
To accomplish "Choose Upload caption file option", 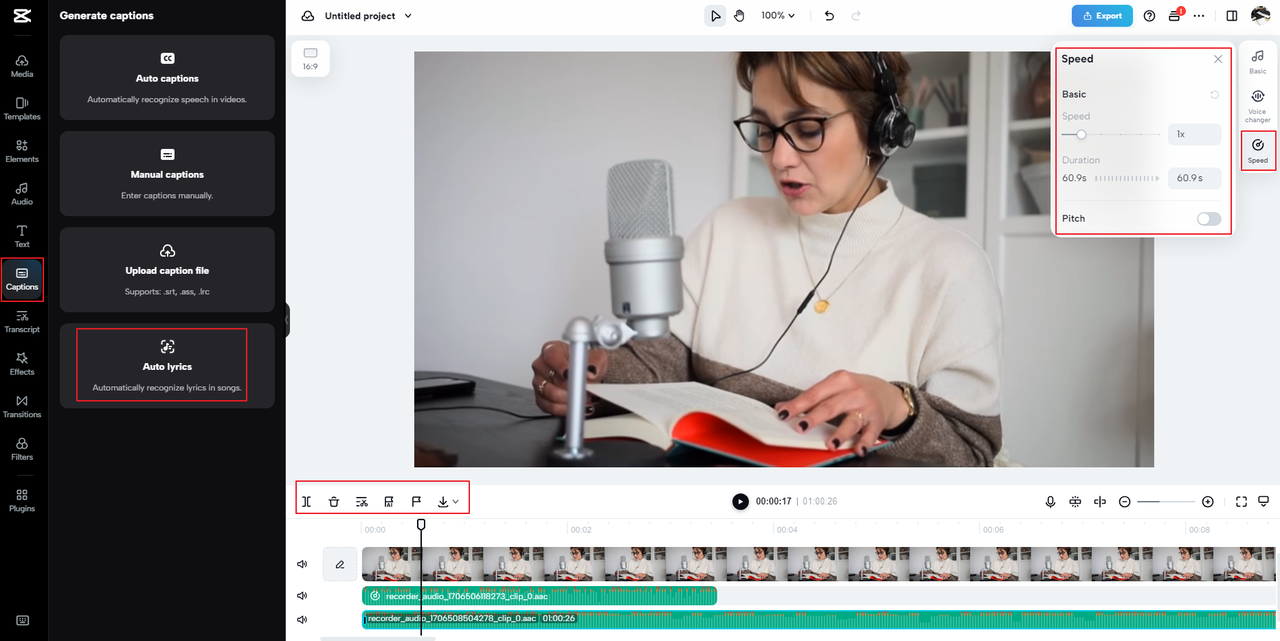I will [167, 270].
